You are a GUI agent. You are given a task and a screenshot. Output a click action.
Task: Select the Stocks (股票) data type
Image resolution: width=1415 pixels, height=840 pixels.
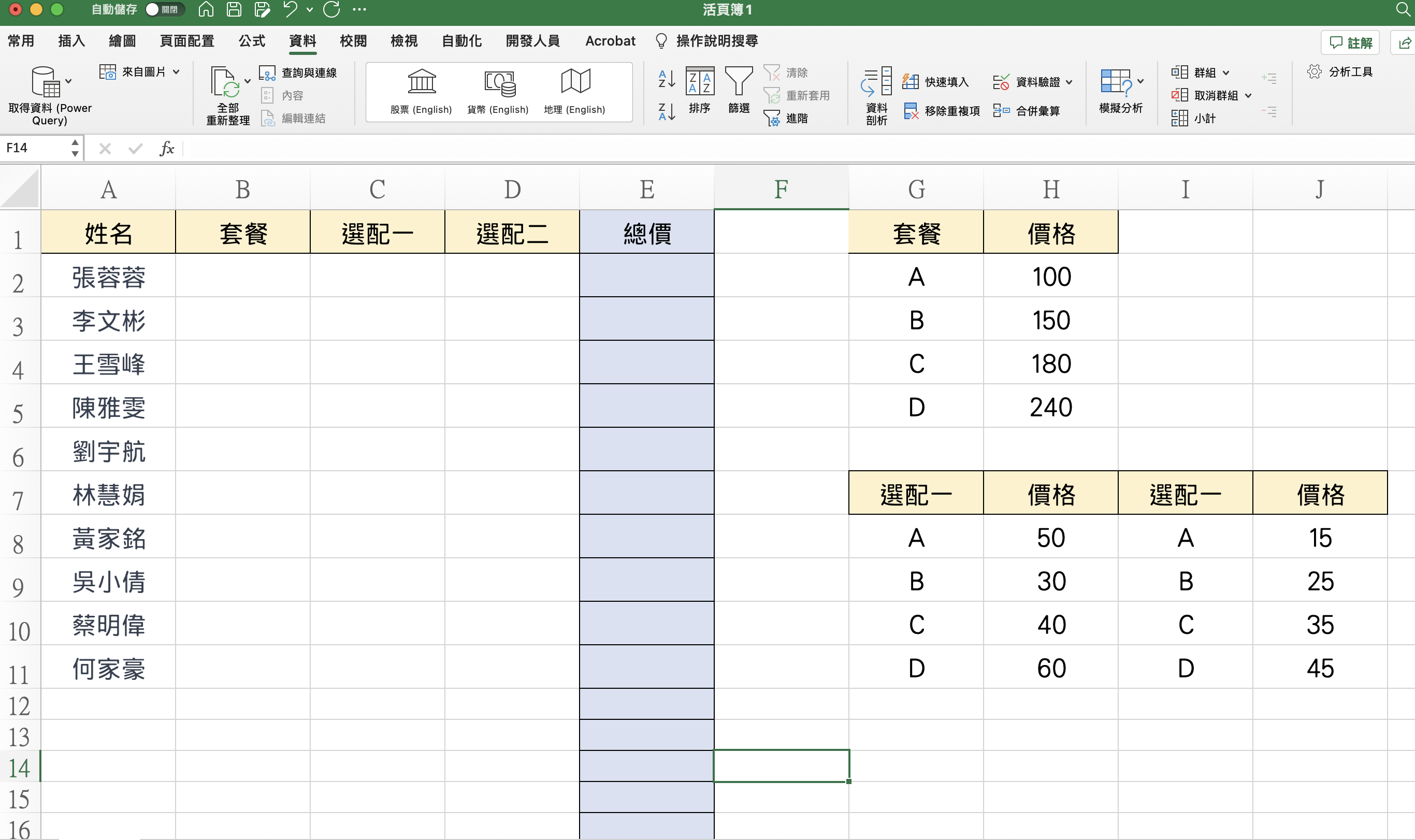coord(421,92)
